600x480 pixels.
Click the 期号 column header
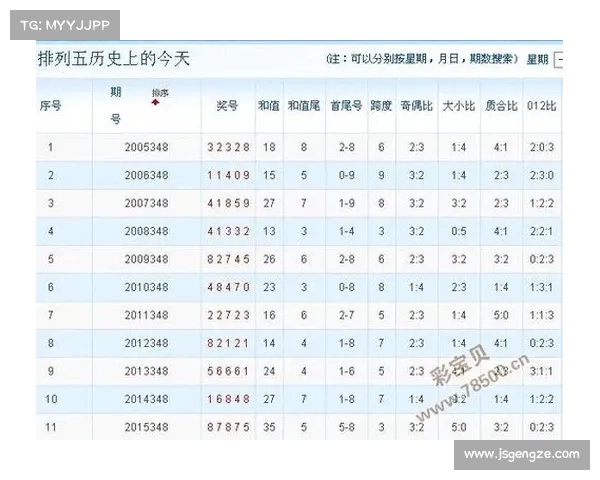116,105
